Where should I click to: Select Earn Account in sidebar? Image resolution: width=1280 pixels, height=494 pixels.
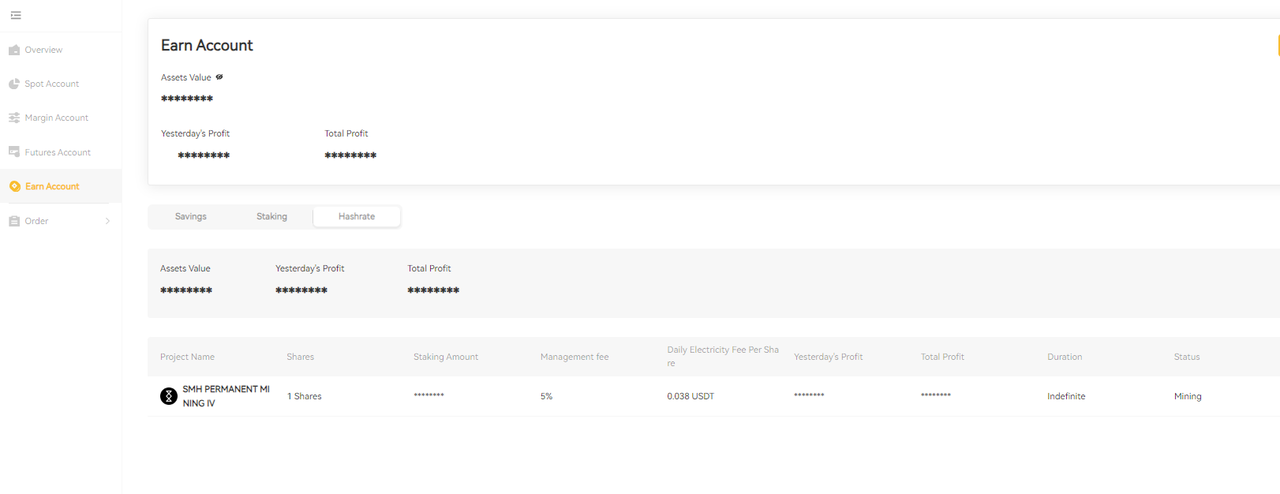click(x=52, y=187)
